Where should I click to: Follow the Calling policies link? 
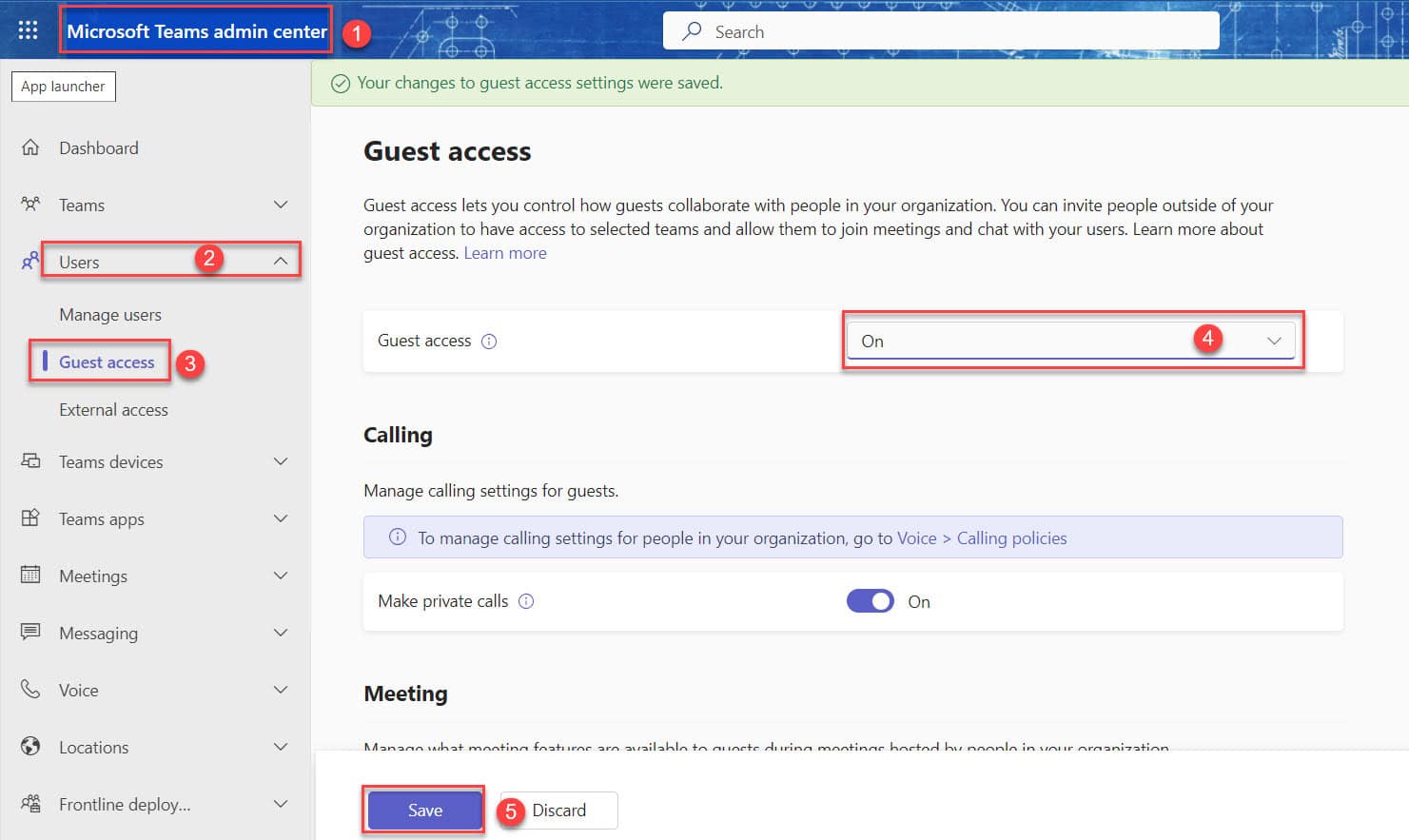1011,538
